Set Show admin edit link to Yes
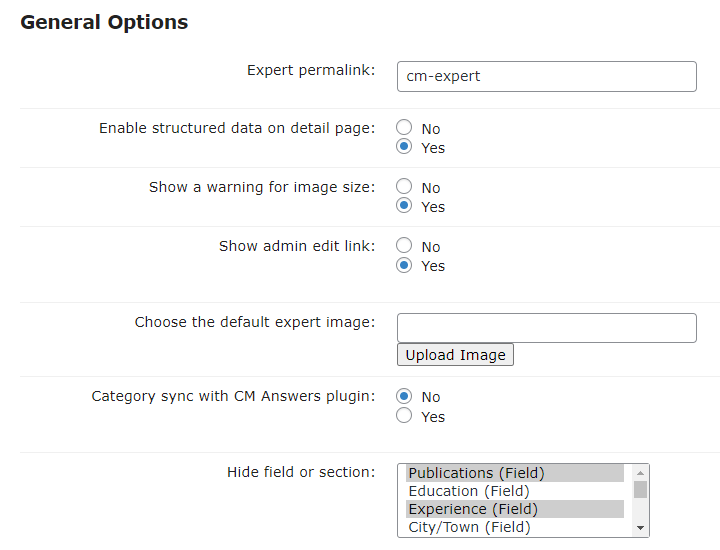Viewport: 720px width, 550px height. 404,265
